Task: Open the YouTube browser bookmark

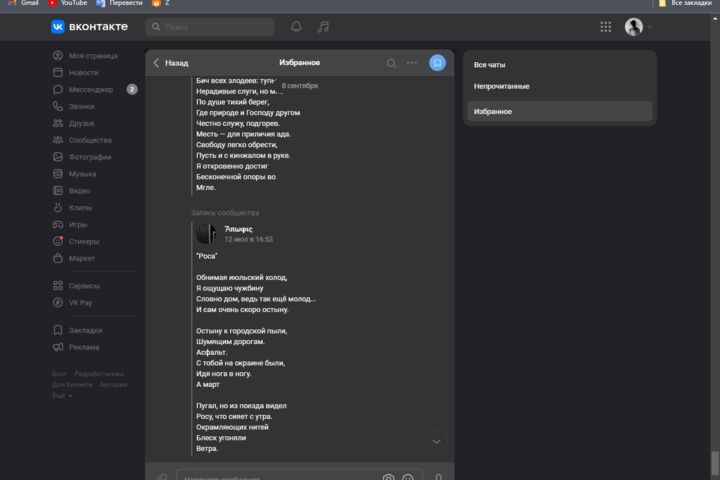Action: [68, 3]
